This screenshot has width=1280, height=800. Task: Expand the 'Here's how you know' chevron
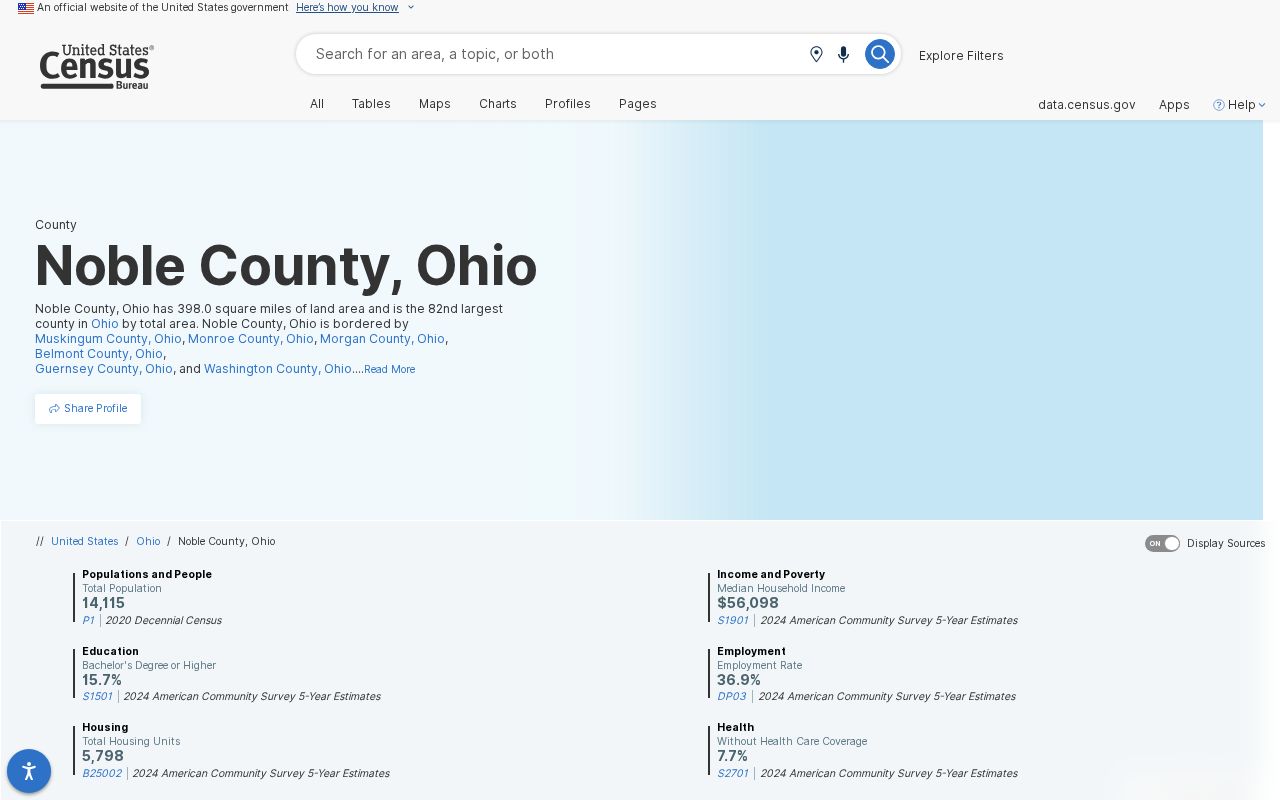pos(411,8)
